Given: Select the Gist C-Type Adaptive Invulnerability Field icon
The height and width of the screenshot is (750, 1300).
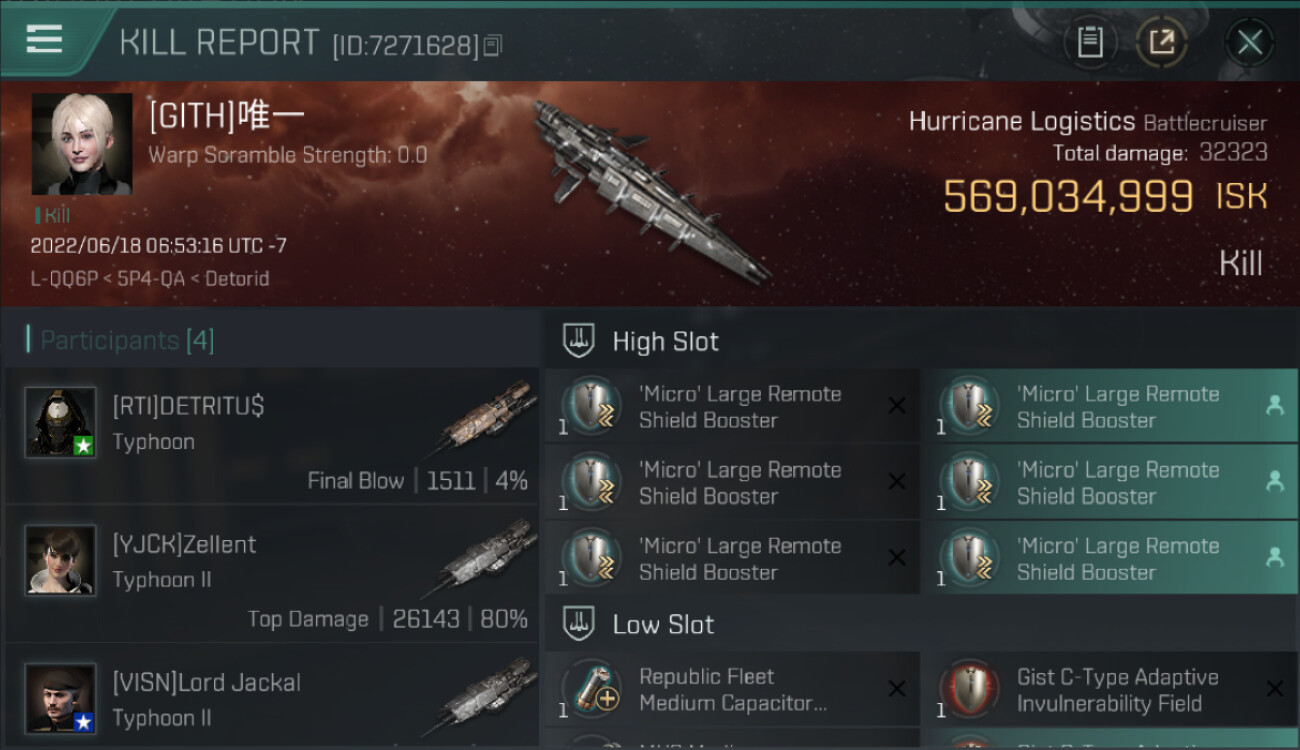Looking at the screenshot, I should 969,690.
